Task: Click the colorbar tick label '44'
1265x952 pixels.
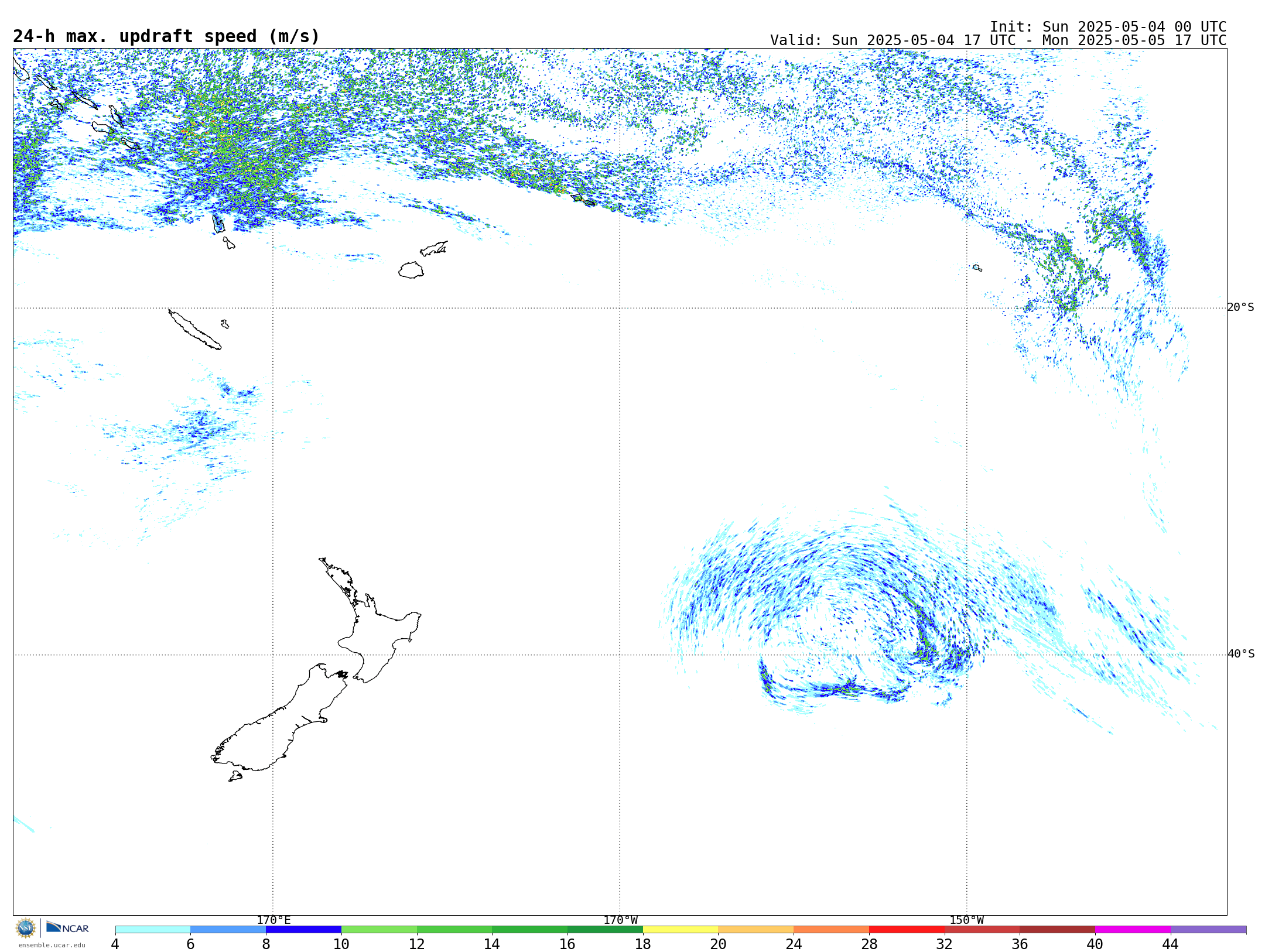Action: (x=1171, y=944)
